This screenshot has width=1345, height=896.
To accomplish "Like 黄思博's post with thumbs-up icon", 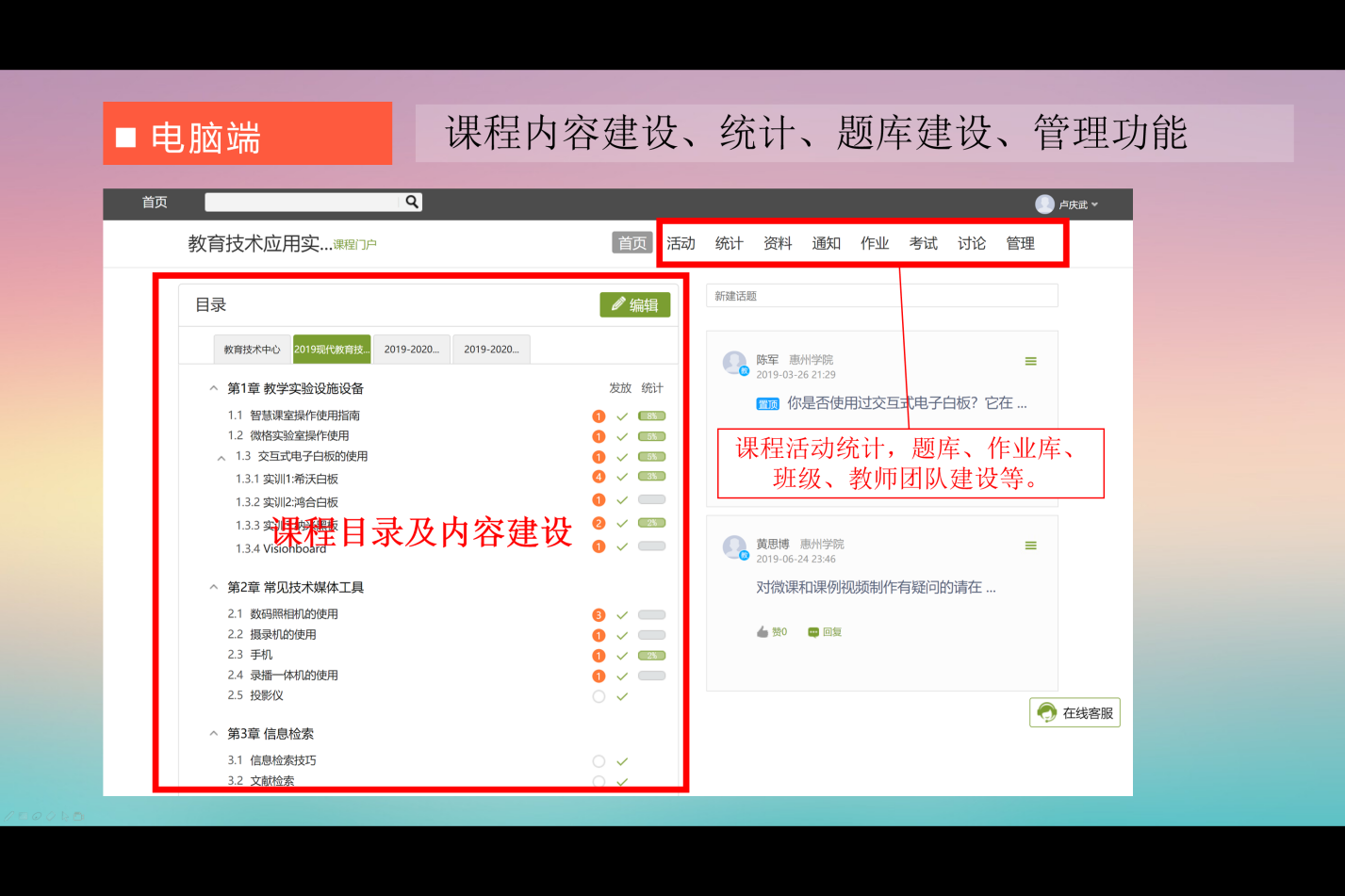I will coord(763,632).
